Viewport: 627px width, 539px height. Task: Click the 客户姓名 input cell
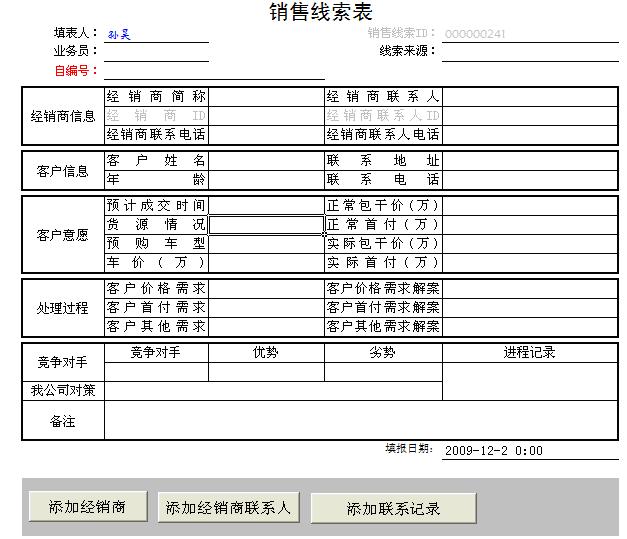coord(265,161)
